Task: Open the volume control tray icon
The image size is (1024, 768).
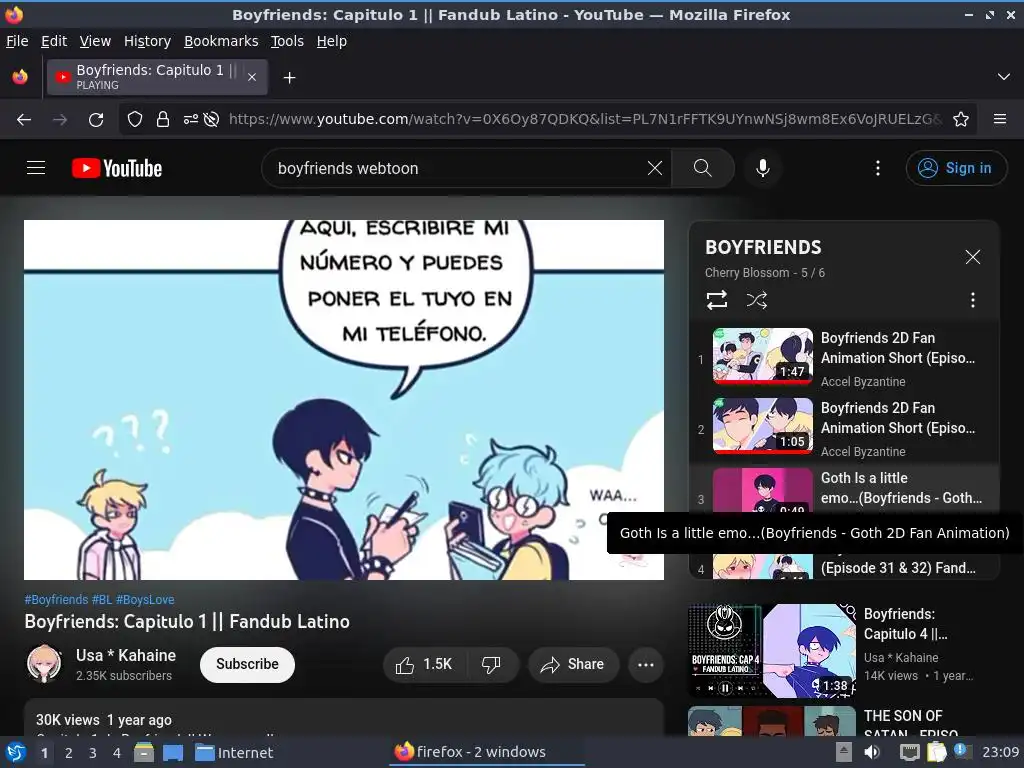Action: click(872, 752)
